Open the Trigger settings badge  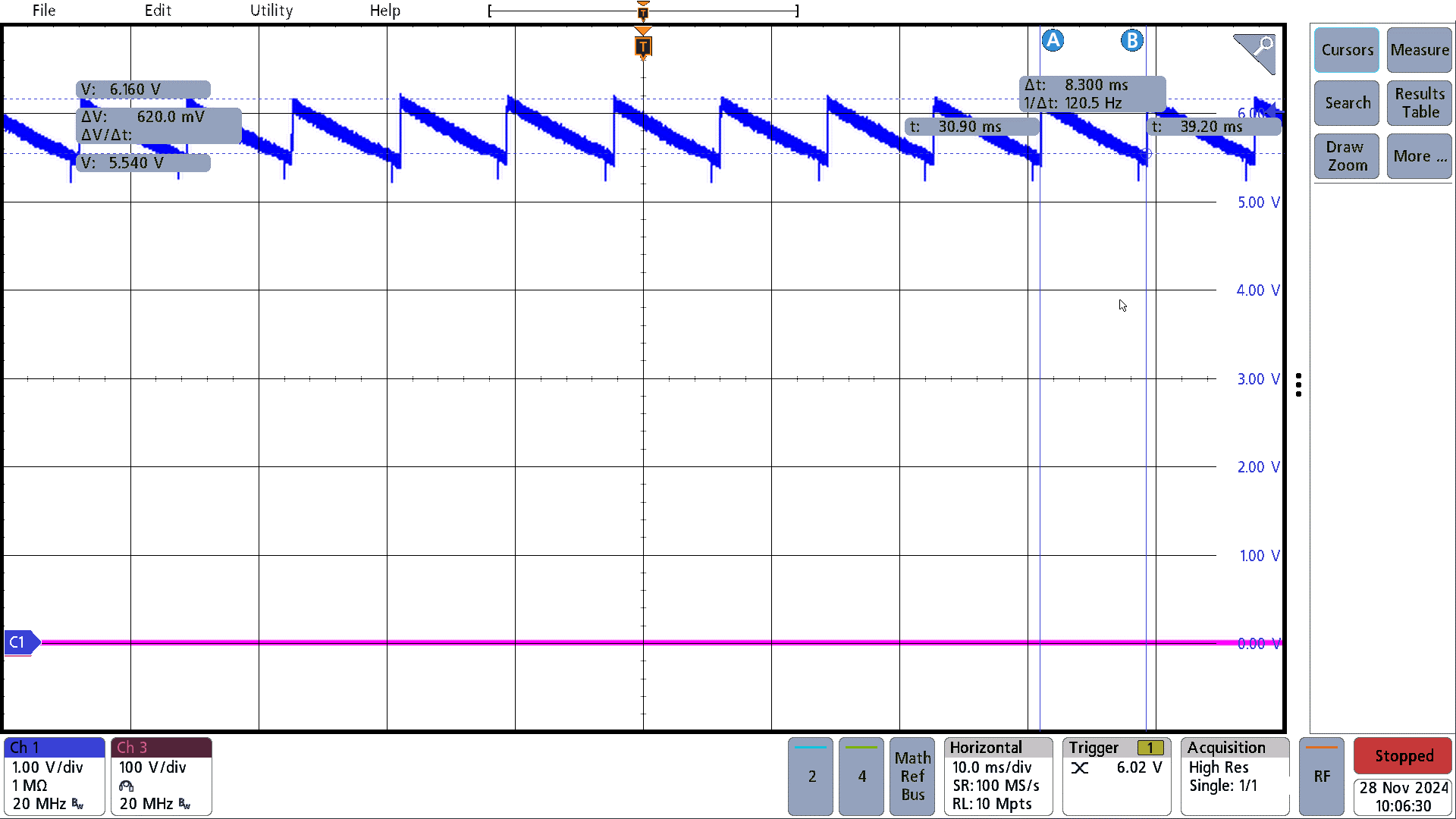[1116, 777]
